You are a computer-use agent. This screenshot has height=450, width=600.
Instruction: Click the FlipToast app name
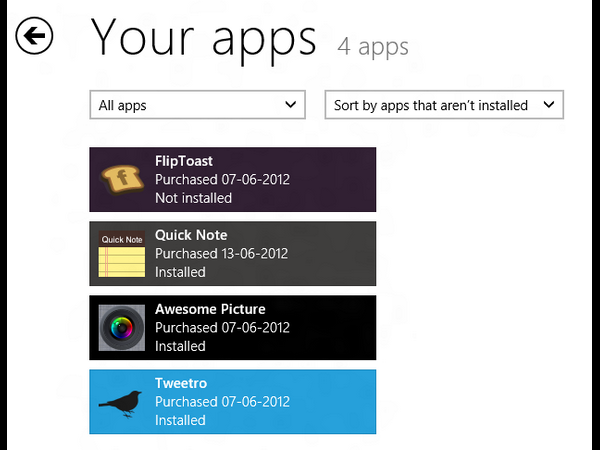[x=184, y=161]
